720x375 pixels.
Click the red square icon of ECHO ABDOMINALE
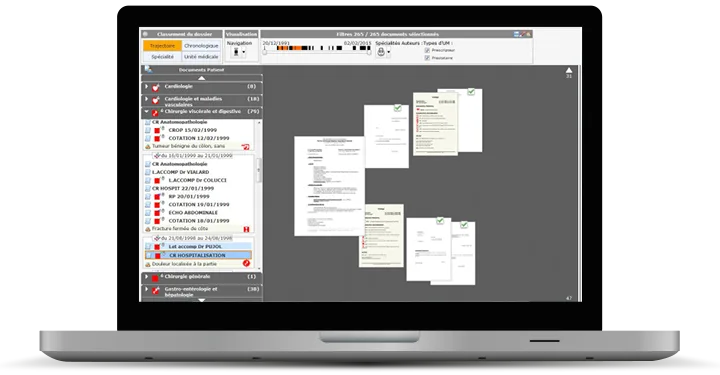point(157,213)
